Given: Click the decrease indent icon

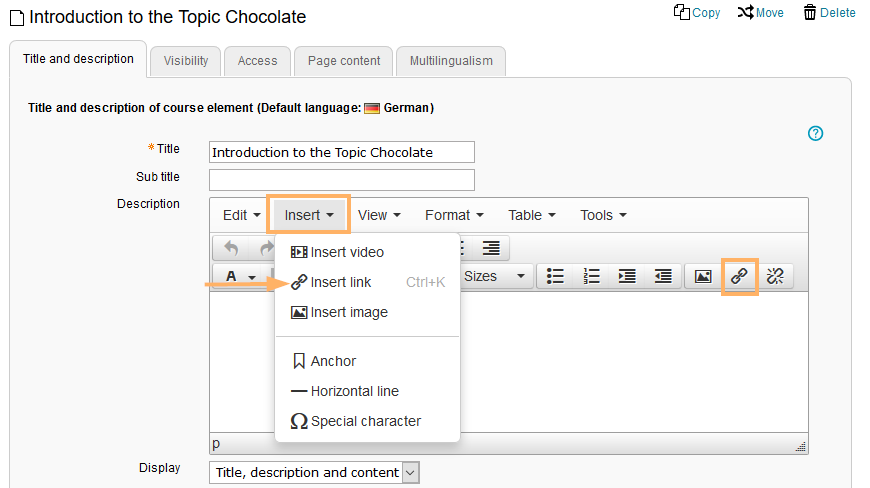Looking at the screenshot, I should [x=662, y=276].
